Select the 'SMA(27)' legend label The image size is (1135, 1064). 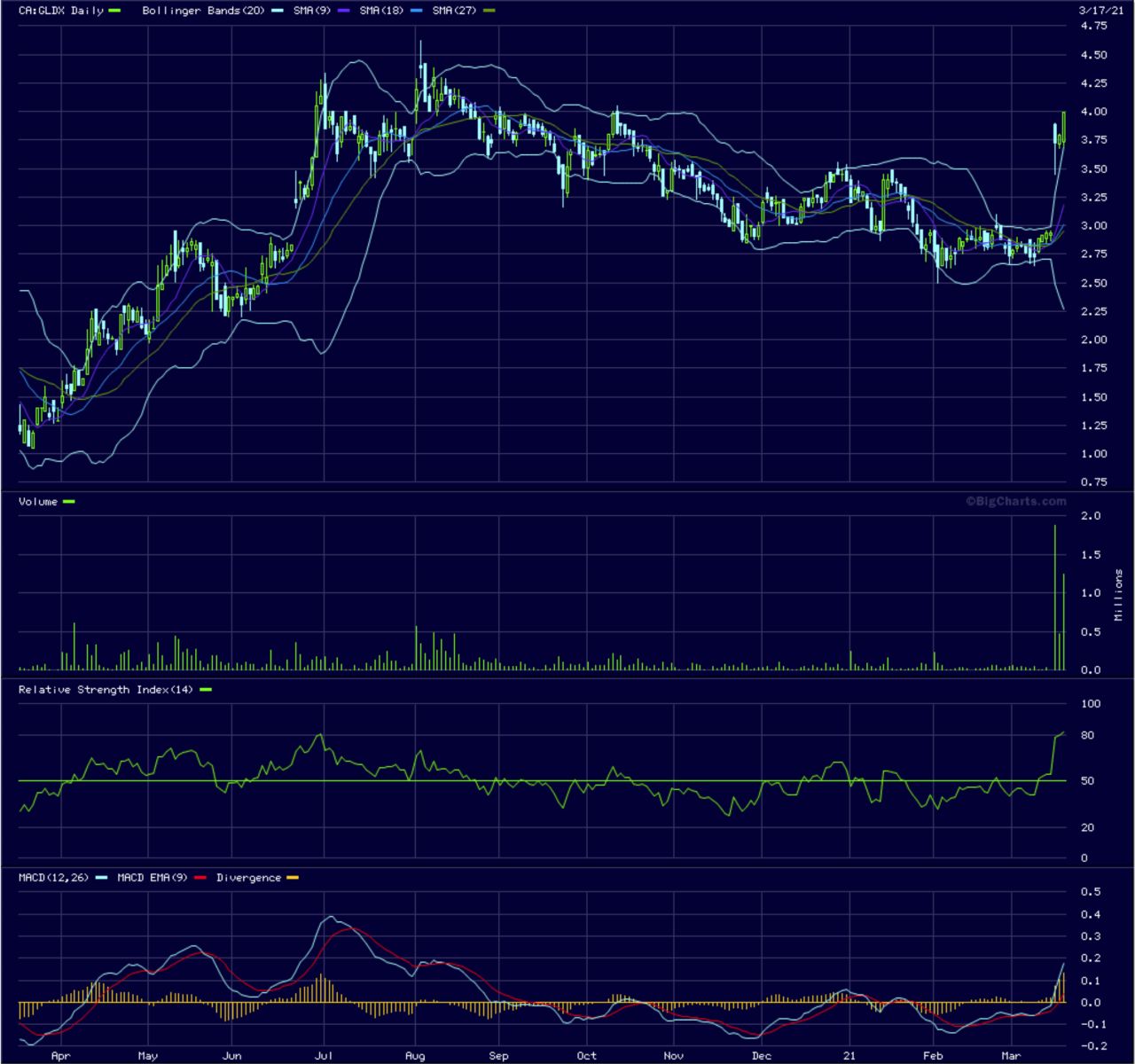click(456, 11)
